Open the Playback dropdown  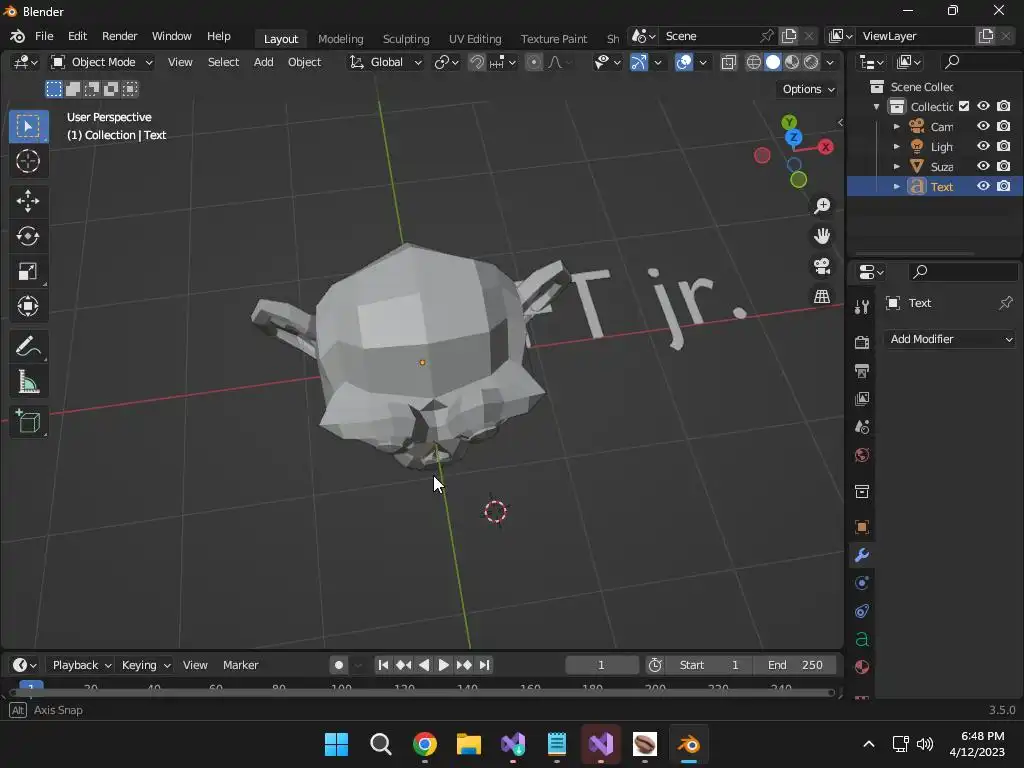tap(81, 665)
